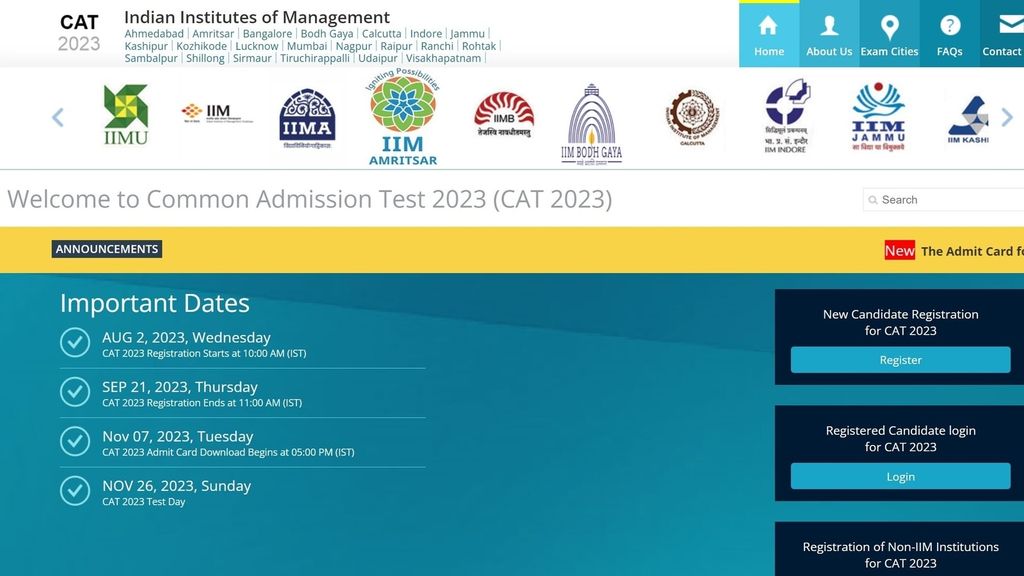
Task: Open the Sambalpur institute link
Action: (151, 58)
